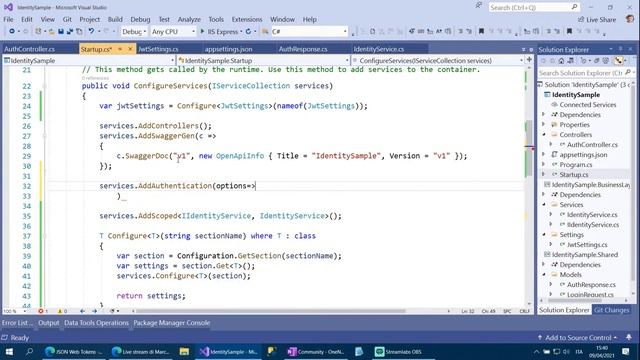Switch to the appsettings.json tab
This screenshot has height=360, width=640.
pyautogui.click(x=228, y=49)
